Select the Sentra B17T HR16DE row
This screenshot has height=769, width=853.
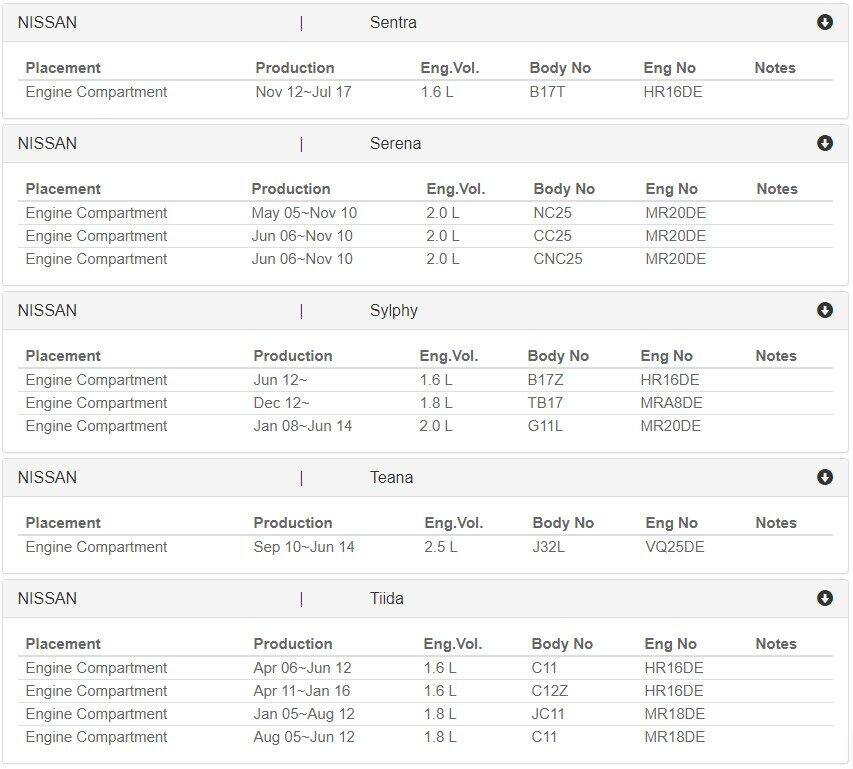[x=425, y=92]
